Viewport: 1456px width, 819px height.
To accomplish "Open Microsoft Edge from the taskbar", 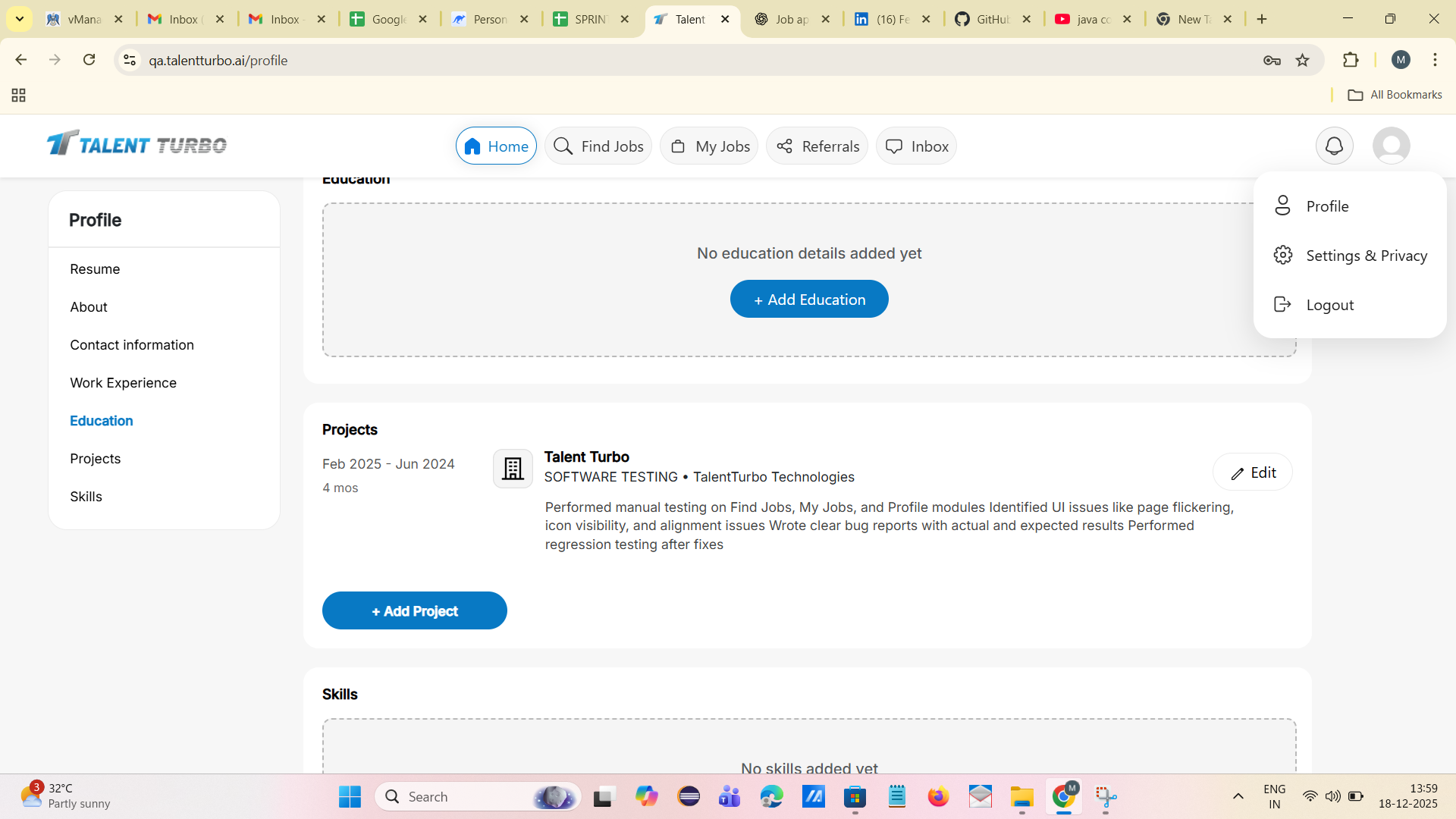I will (x=771, y=796).
